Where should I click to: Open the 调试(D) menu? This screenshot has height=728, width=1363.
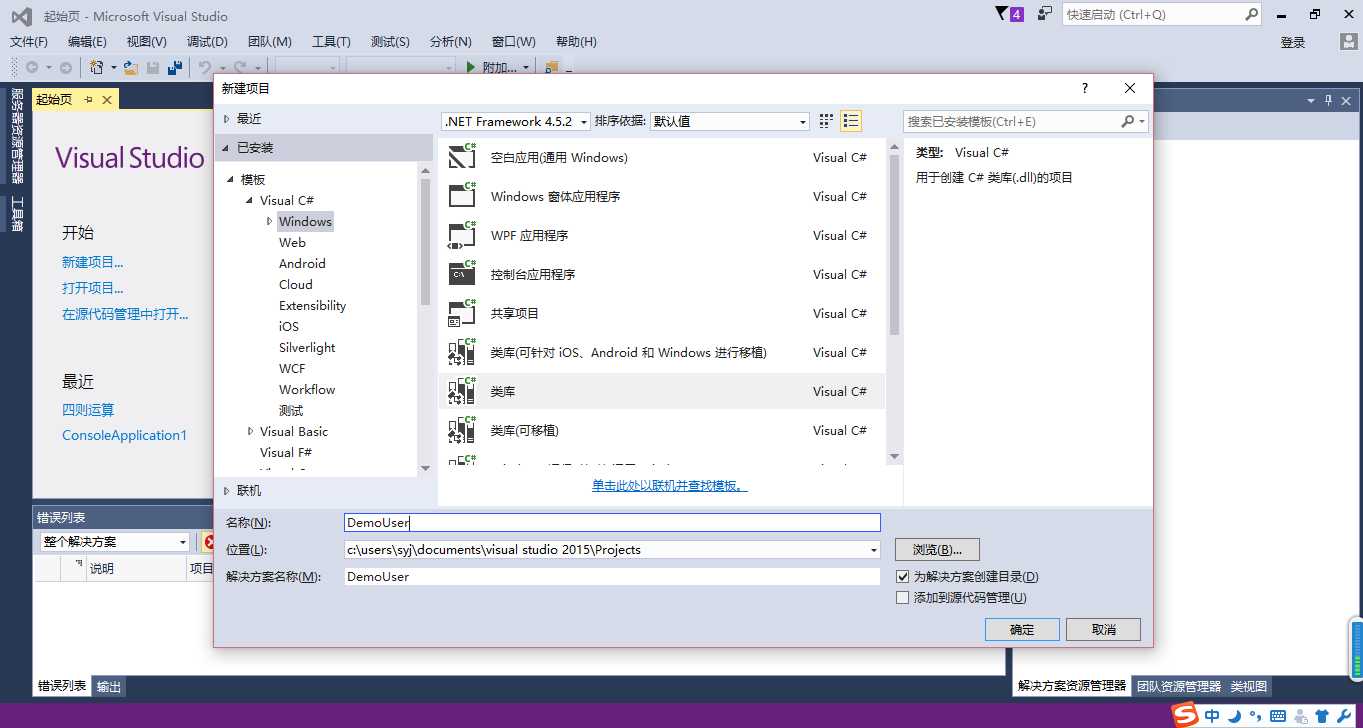pos(207,42)
